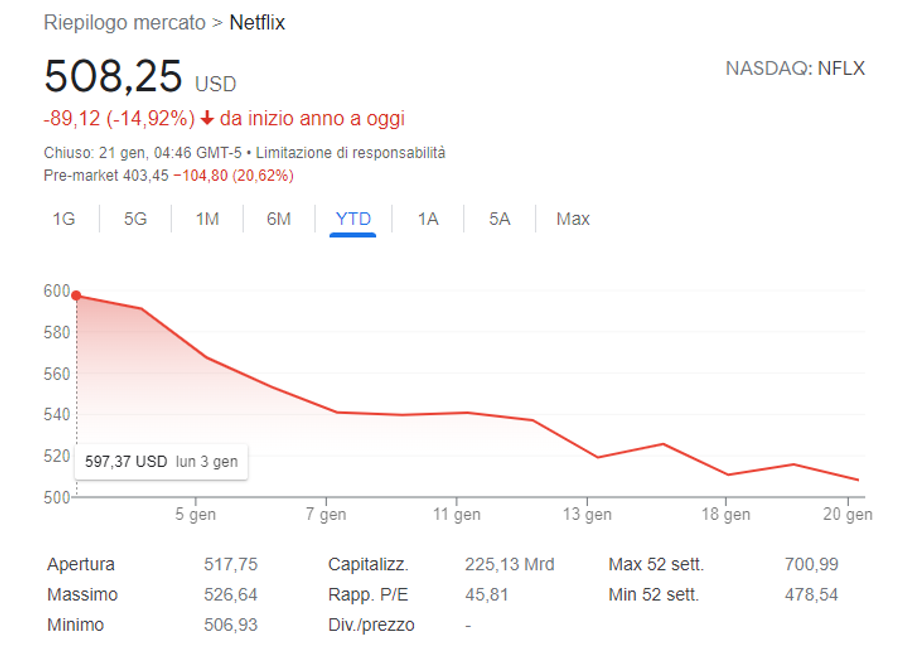Click the Massimo value 526,64
Viewport: 900px width, 653px height.
[x=231, y=594]
